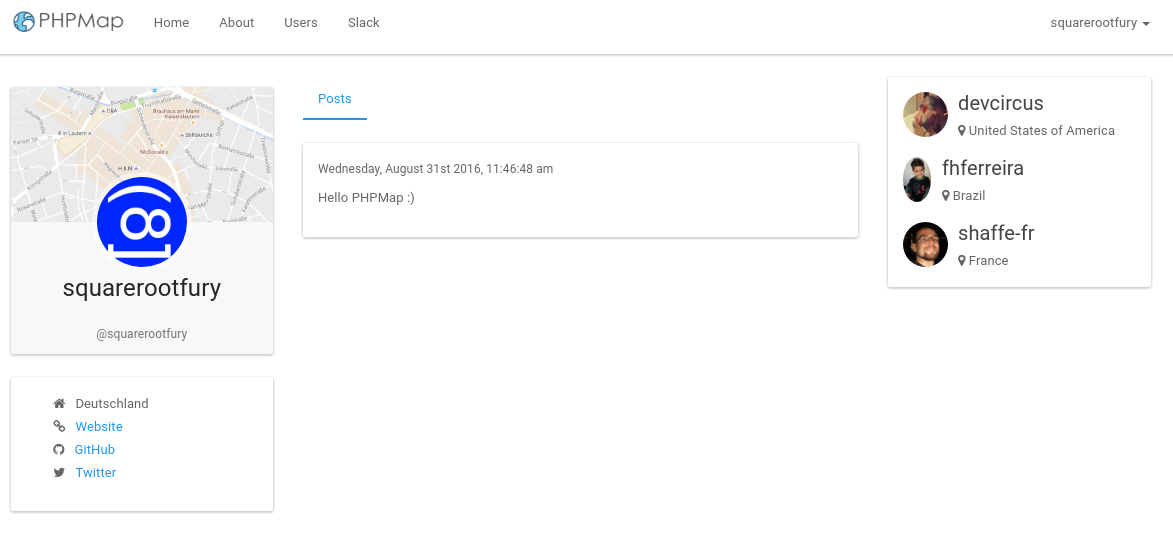Click the home icon beside Deutschland
The height and width of the screenshot is (539, 1173).
pos(59,404)
